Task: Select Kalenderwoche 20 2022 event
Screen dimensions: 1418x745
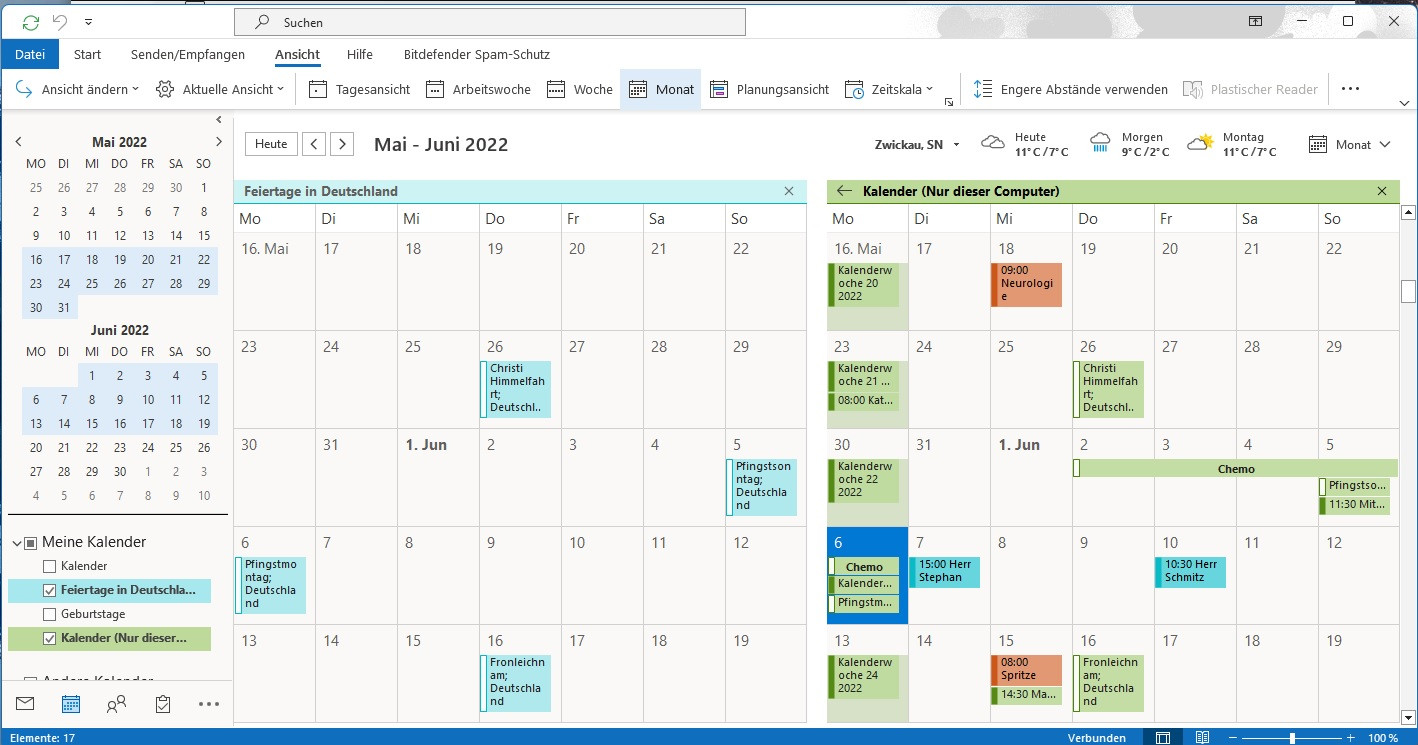Action: point(863,284)
